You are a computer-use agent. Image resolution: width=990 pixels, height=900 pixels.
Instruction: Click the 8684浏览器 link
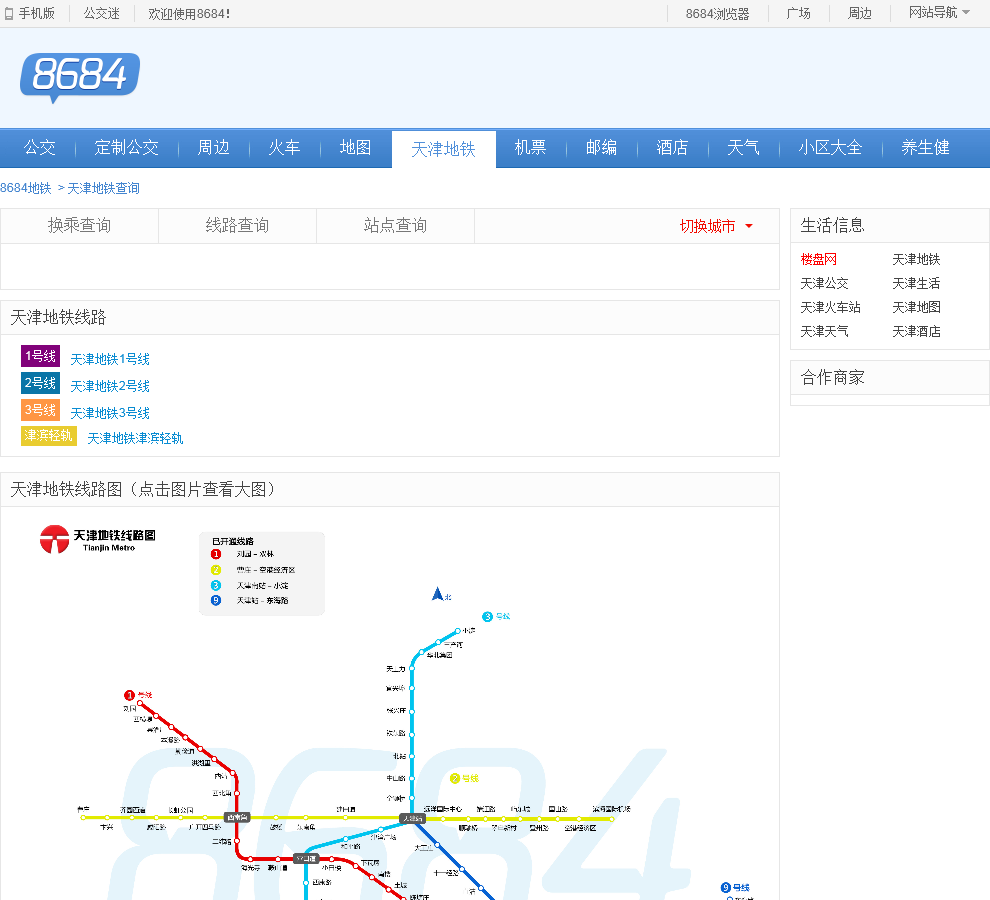(x=717, y=14)
